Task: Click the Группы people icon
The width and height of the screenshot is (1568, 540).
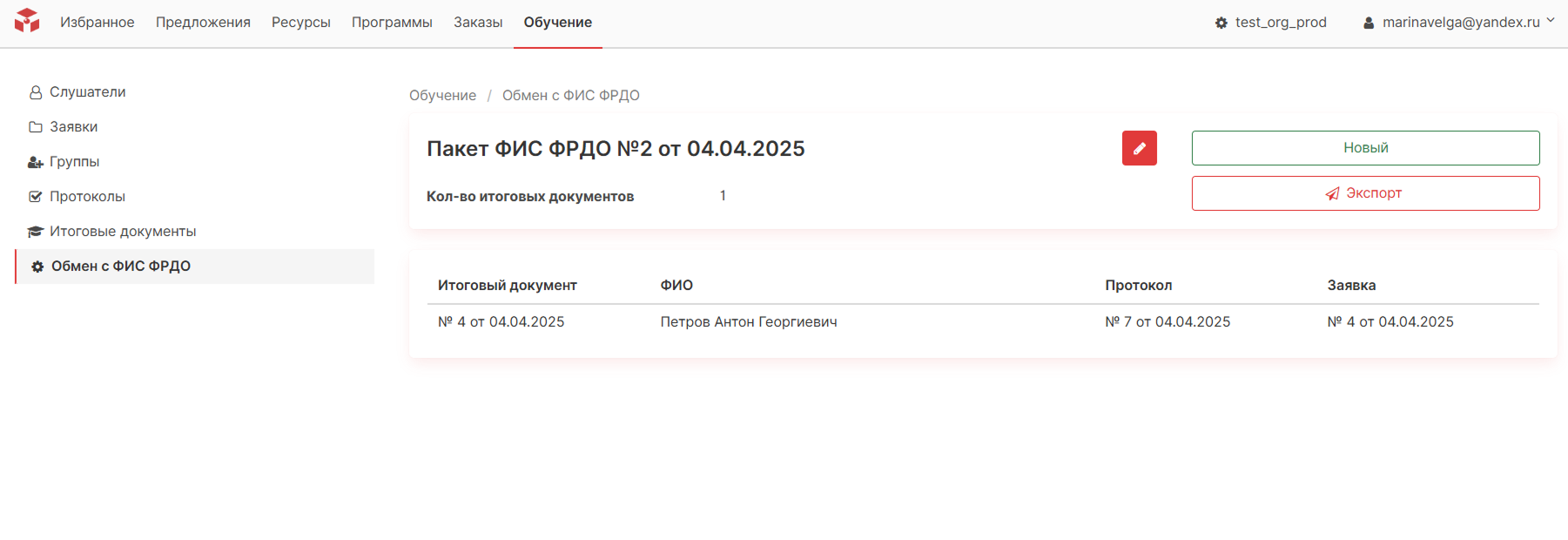Action: pos(36,162)
